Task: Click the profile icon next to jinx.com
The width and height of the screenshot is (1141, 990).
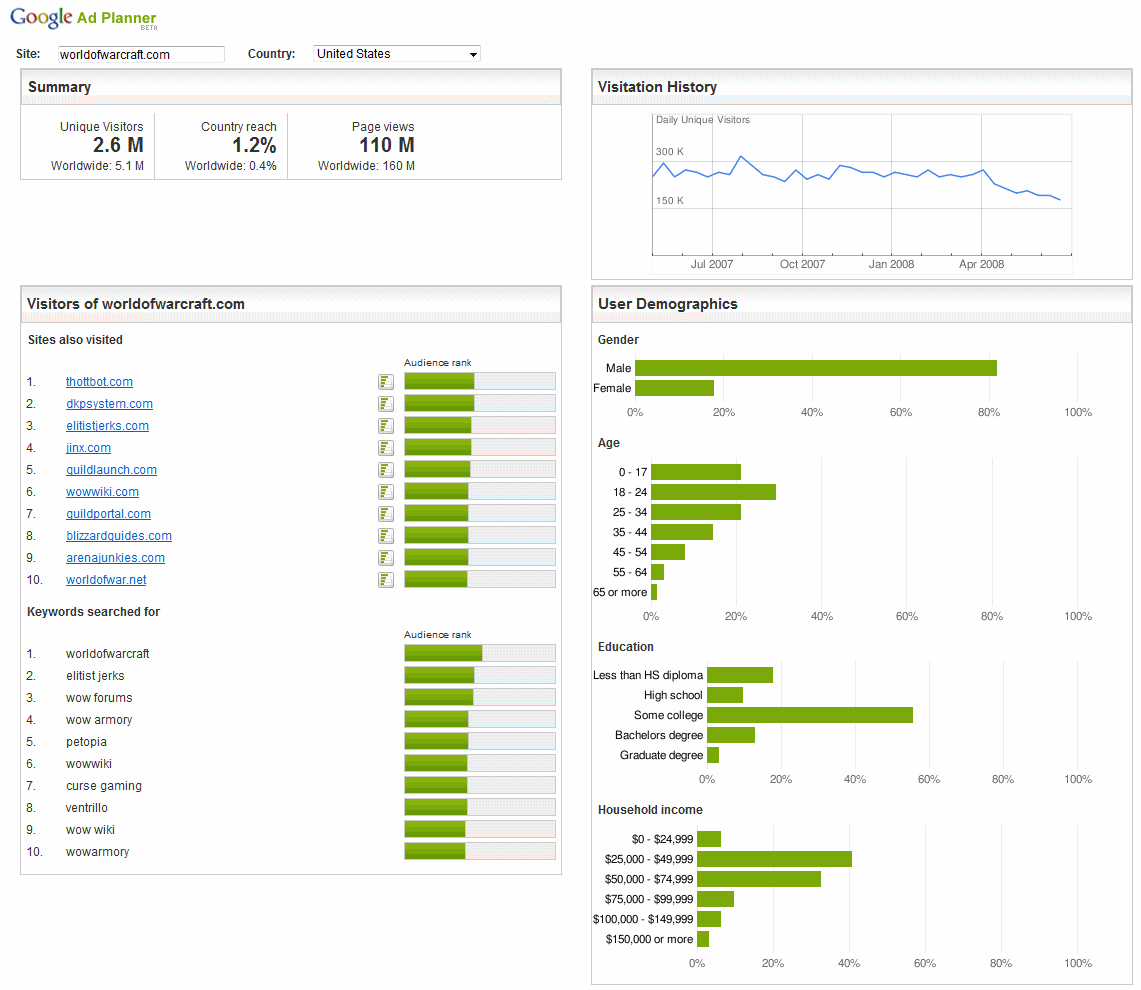Action: [386, 448]
